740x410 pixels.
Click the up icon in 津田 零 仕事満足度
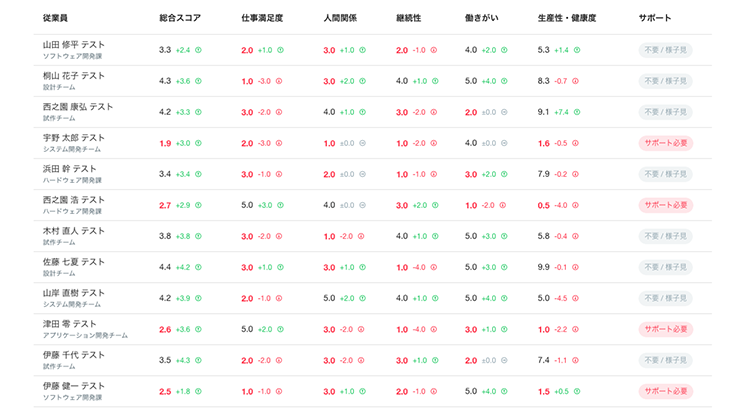click(x=280, y=329)
